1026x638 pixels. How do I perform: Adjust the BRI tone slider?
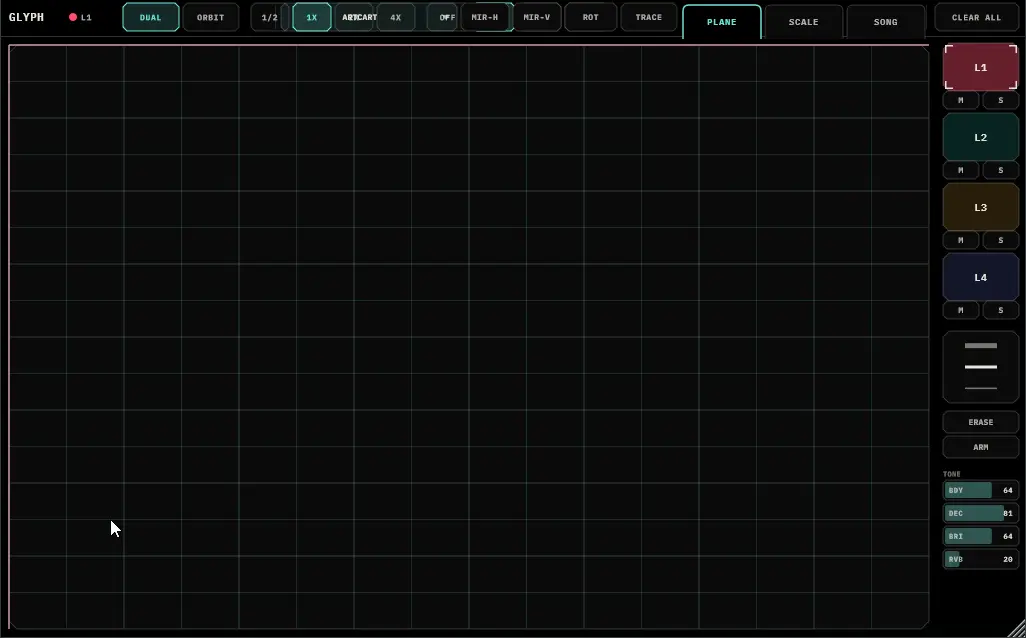click(980, 536)
